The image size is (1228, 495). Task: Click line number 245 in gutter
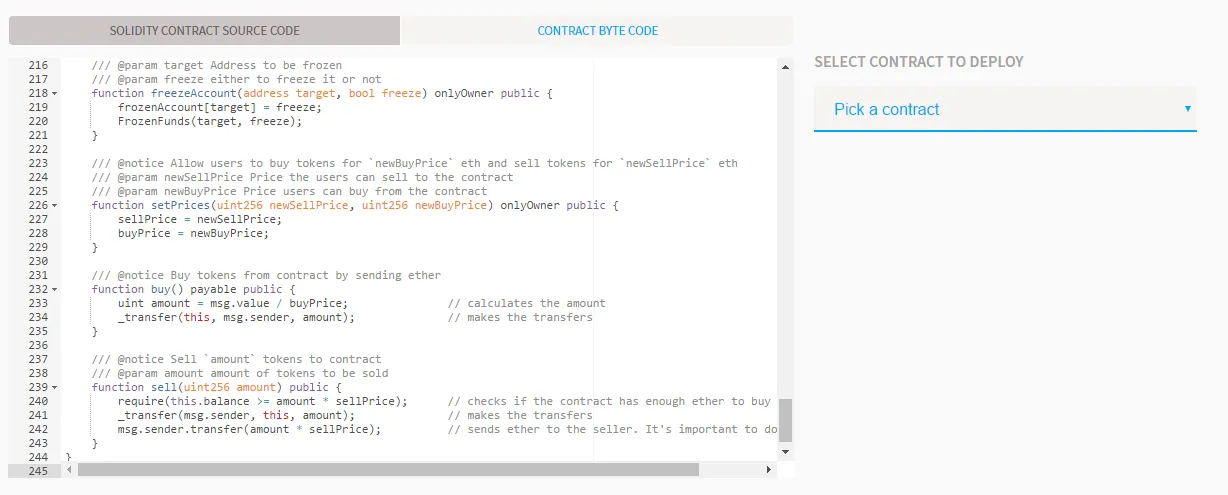pyautogui.click(x=38, y=471)
